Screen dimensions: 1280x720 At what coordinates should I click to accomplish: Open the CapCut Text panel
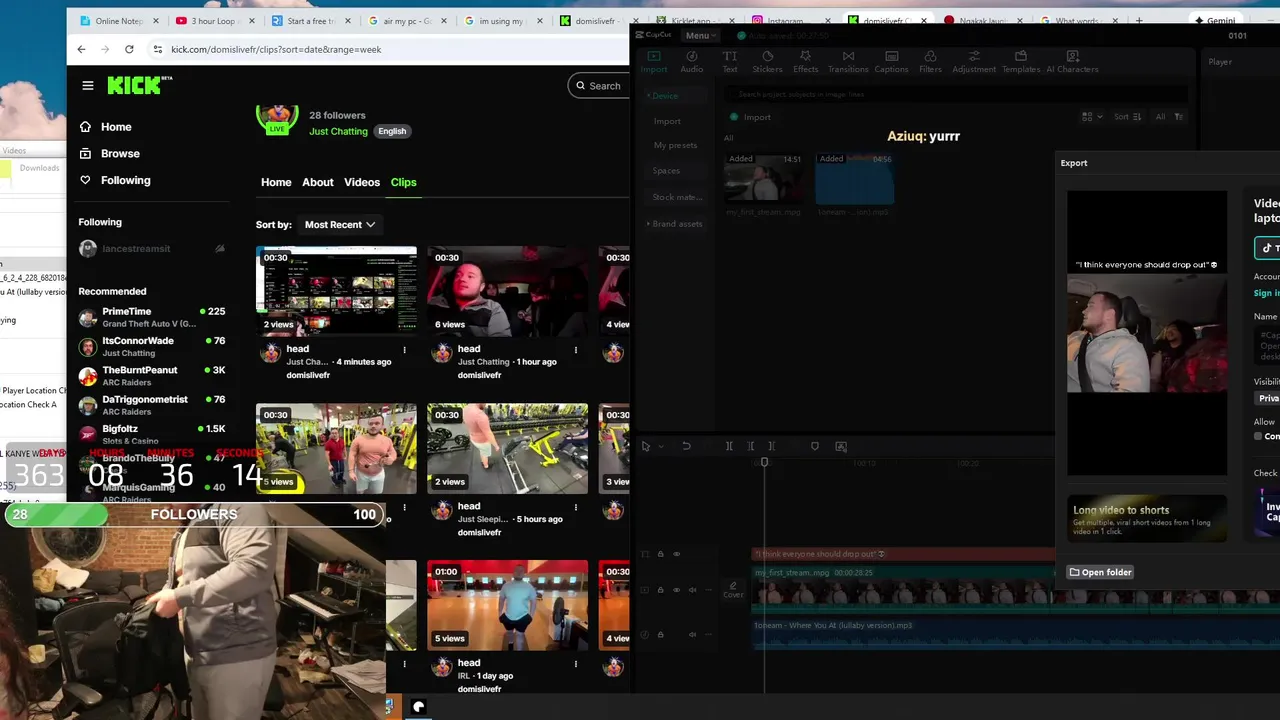tap(730, 62)
